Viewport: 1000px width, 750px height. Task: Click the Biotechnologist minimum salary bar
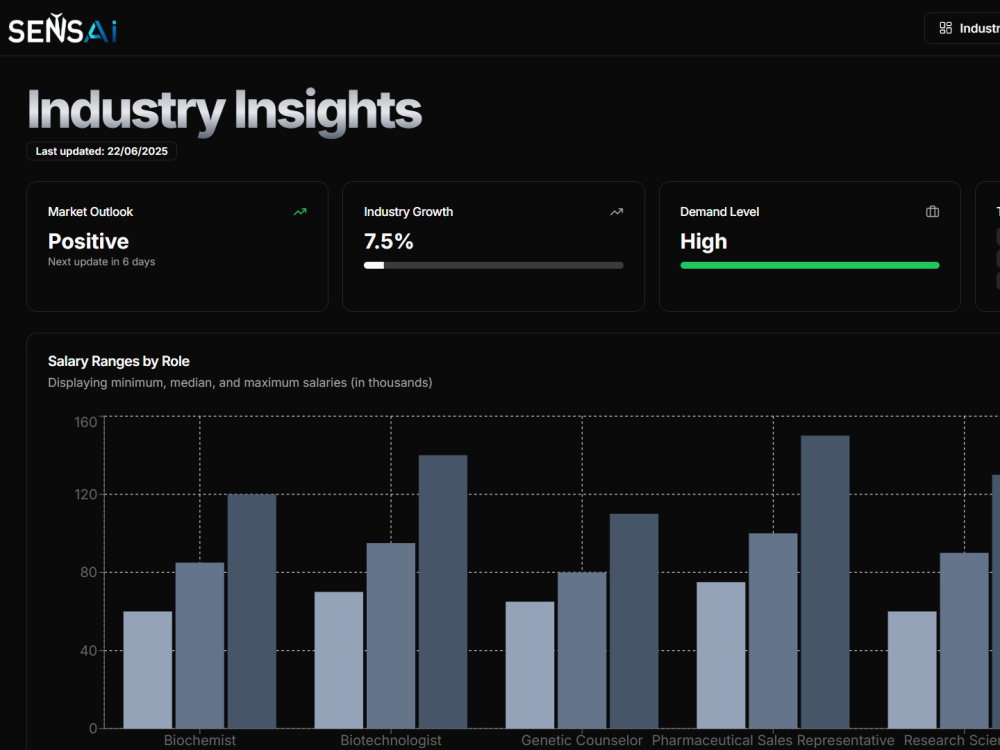(339, 660)
